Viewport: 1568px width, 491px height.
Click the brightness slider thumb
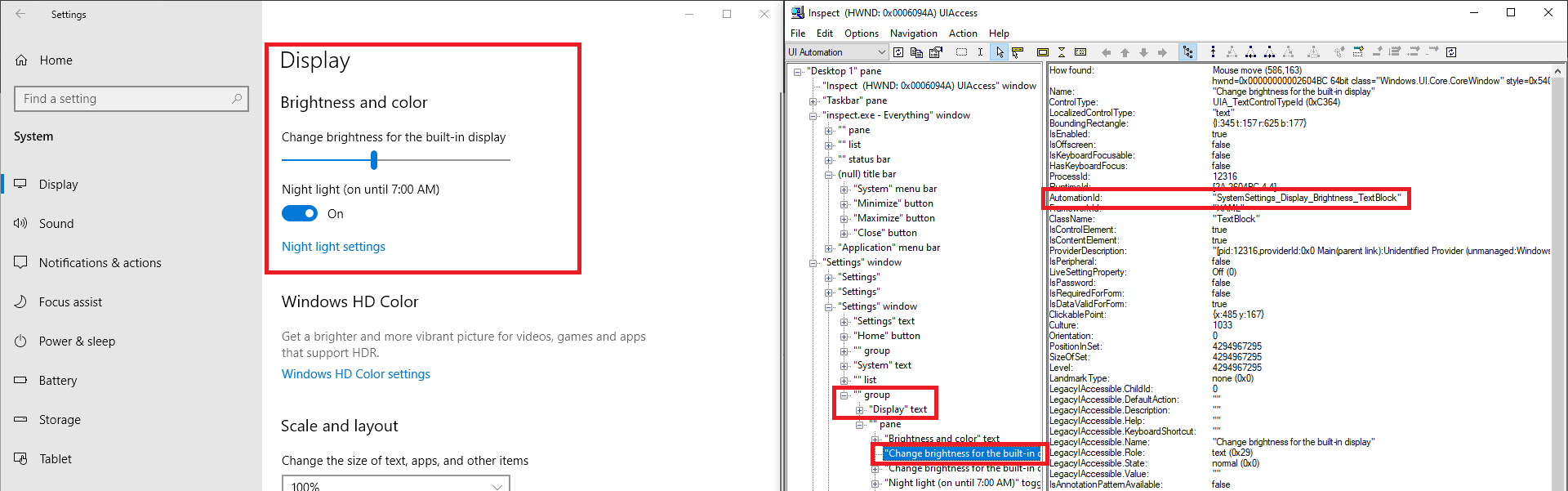(374, 160)
